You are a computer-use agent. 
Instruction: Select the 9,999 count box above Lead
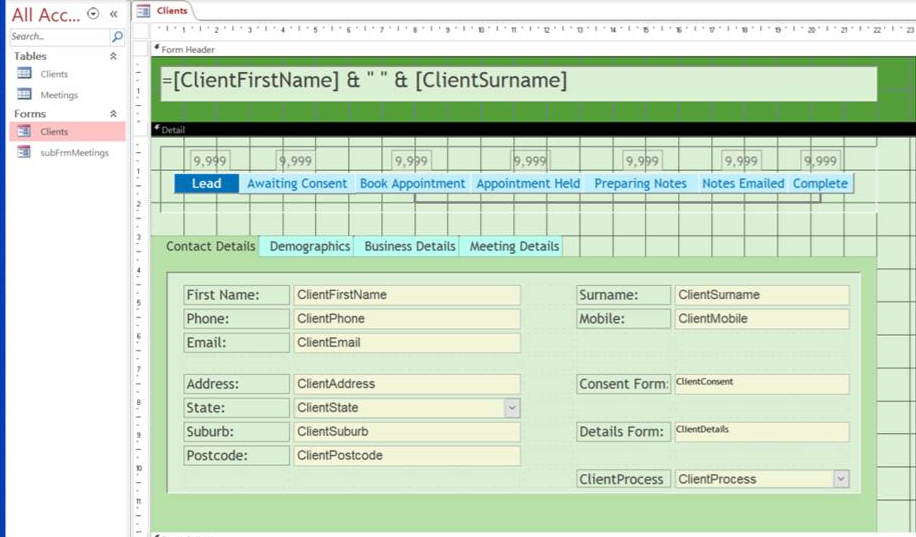(210, 161)
